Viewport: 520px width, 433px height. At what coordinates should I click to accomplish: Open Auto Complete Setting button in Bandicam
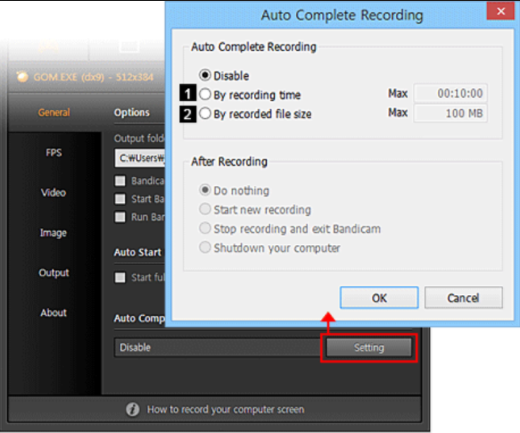[369, 348]
